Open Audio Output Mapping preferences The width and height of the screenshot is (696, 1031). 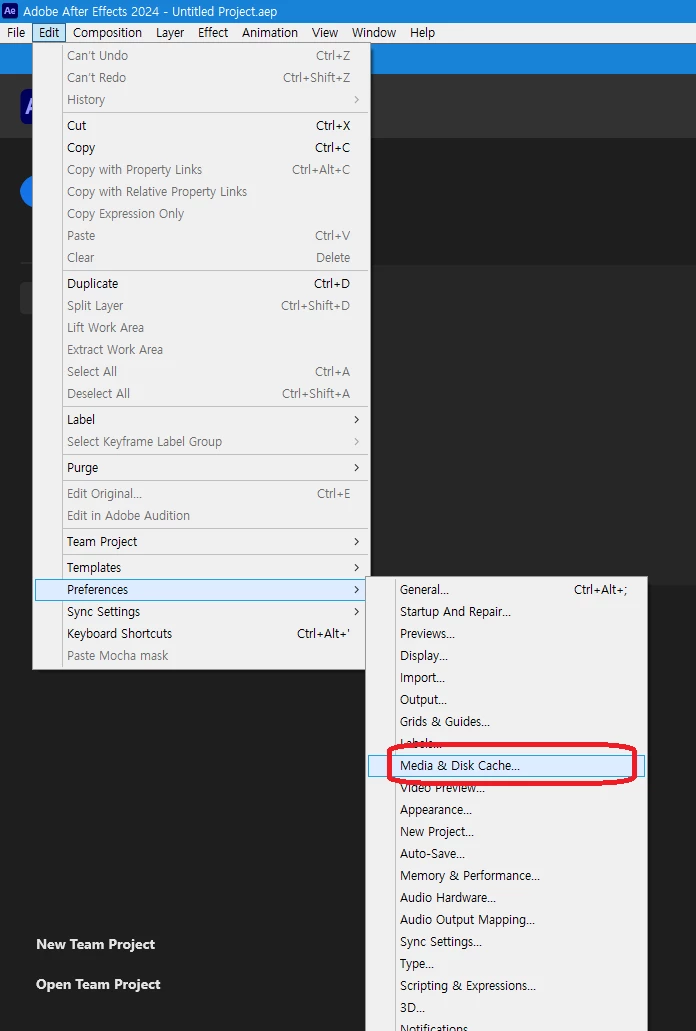[x=506, y=920]
